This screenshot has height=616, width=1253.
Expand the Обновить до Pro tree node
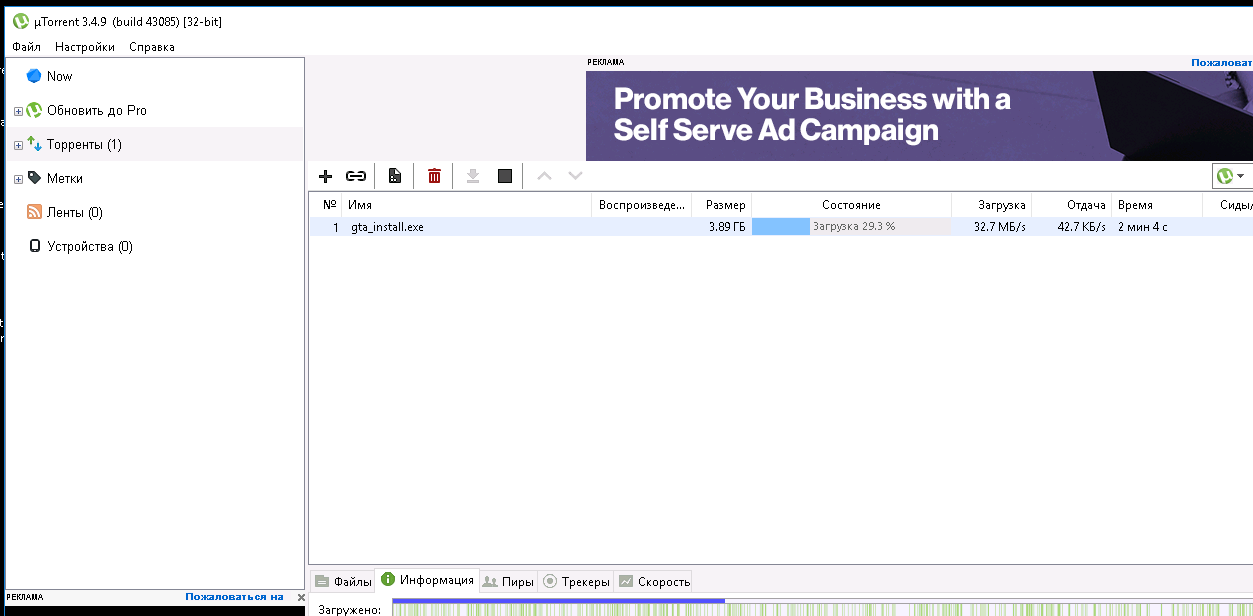tap(18, 111)
